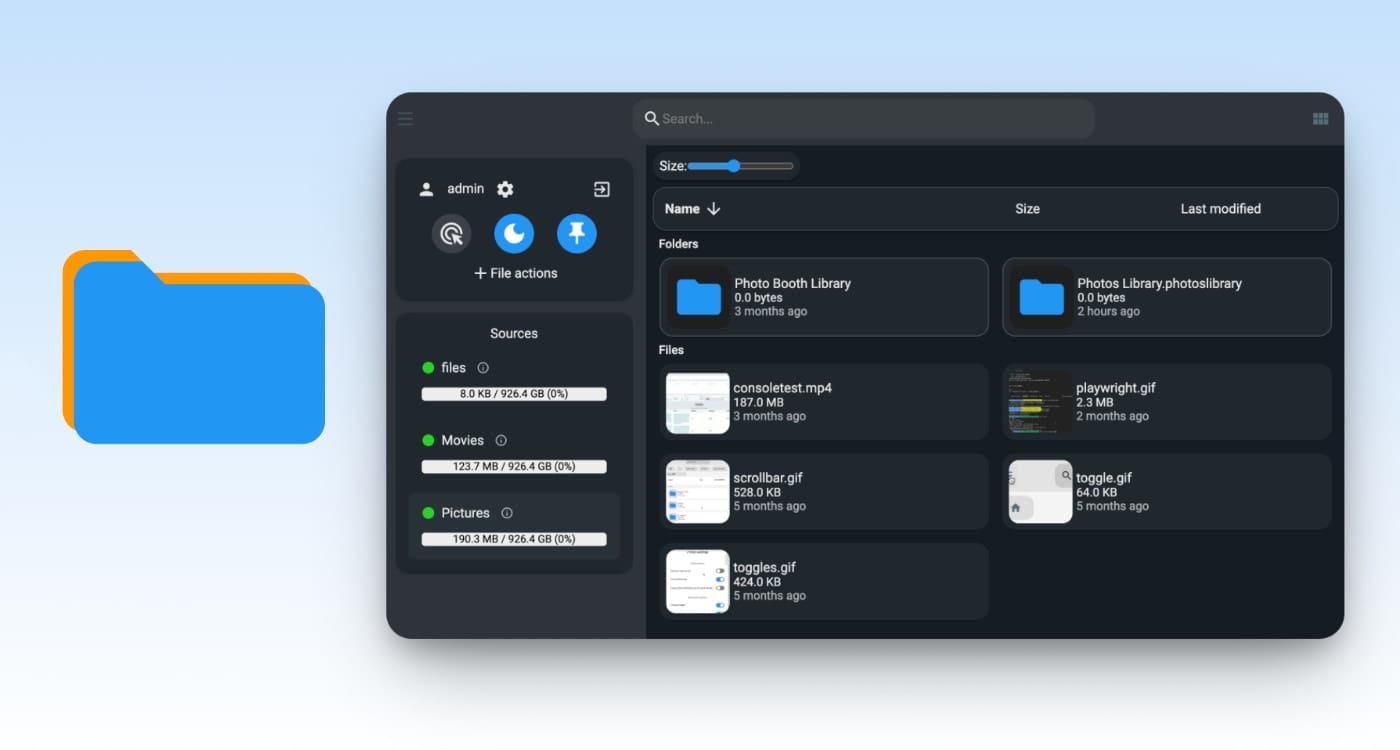Click the search magnifier icon
The height and width of the screenshot is (750, 1400).
pyautogui.click(x=652, y=118)
